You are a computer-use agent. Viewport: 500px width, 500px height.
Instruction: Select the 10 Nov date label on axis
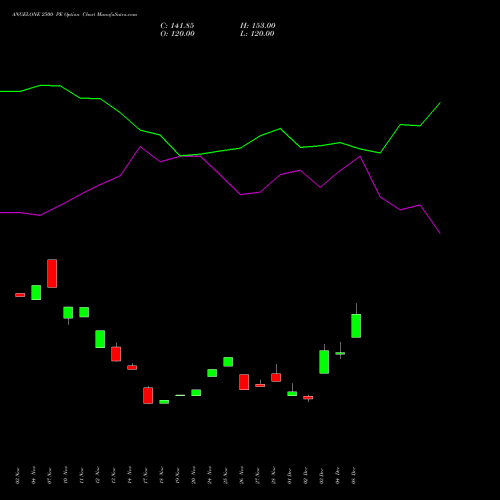point(66,475)
